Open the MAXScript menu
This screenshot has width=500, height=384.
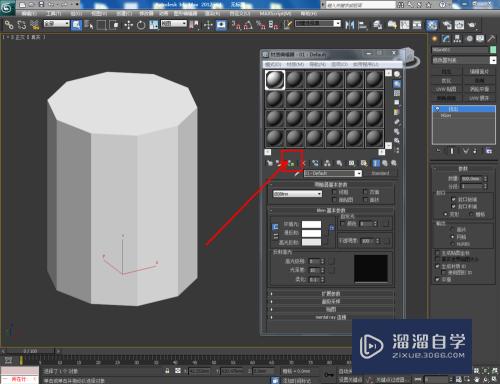point(275,13)
